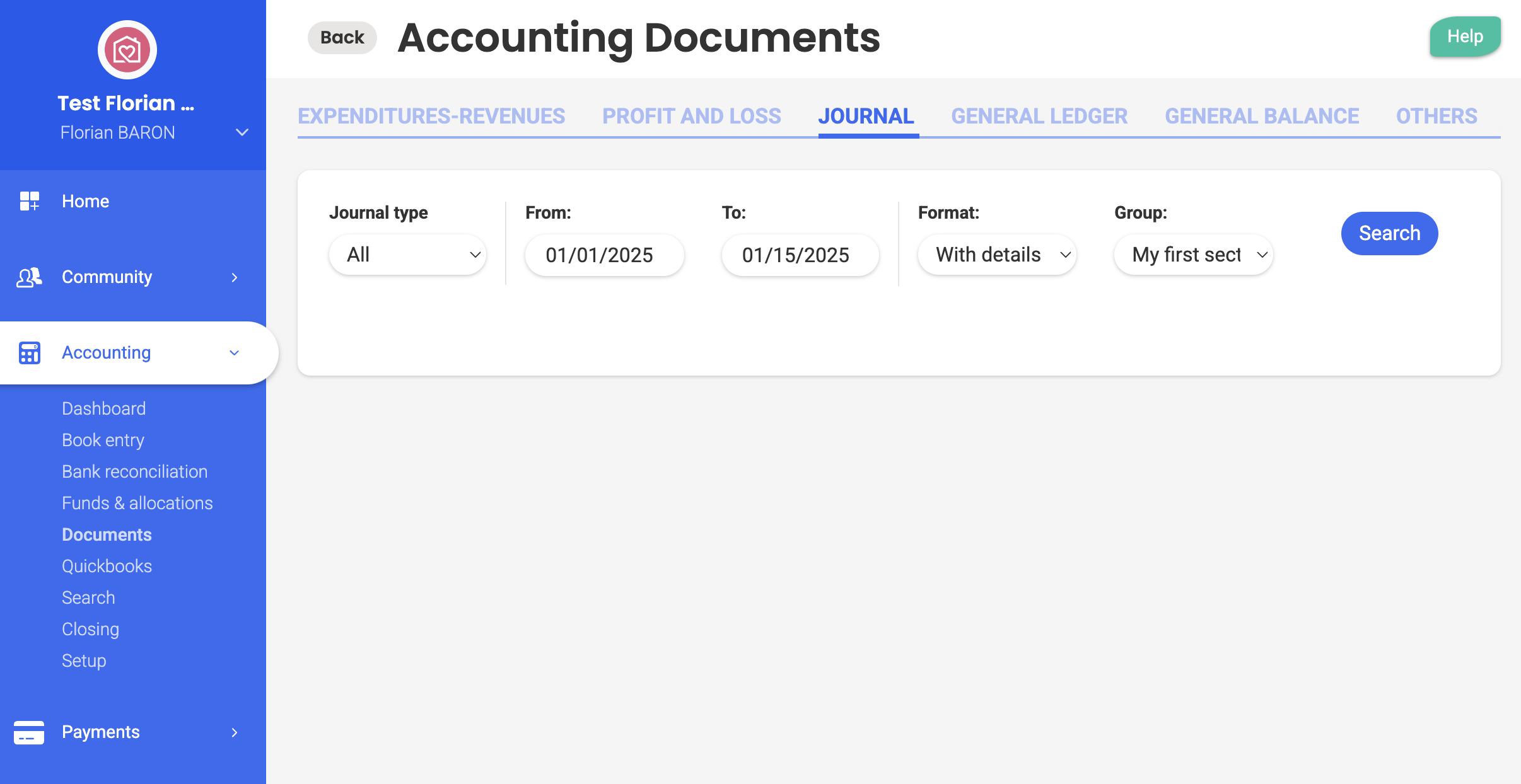Click the green Help button
This screenshot has height=784, width=1521.
click(x=1464, y=37)
